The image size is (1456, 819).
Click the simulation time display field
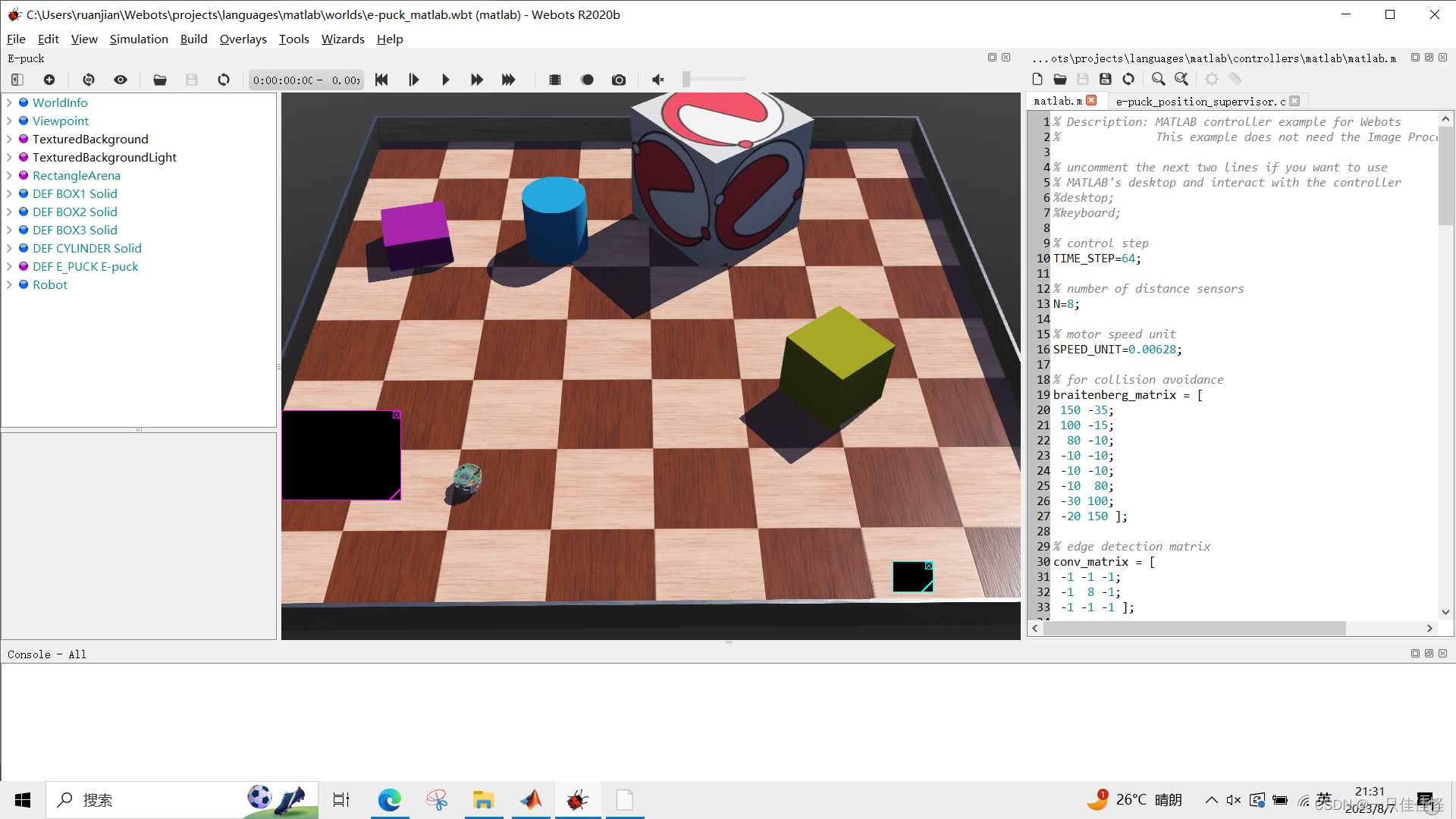[306, 80]
